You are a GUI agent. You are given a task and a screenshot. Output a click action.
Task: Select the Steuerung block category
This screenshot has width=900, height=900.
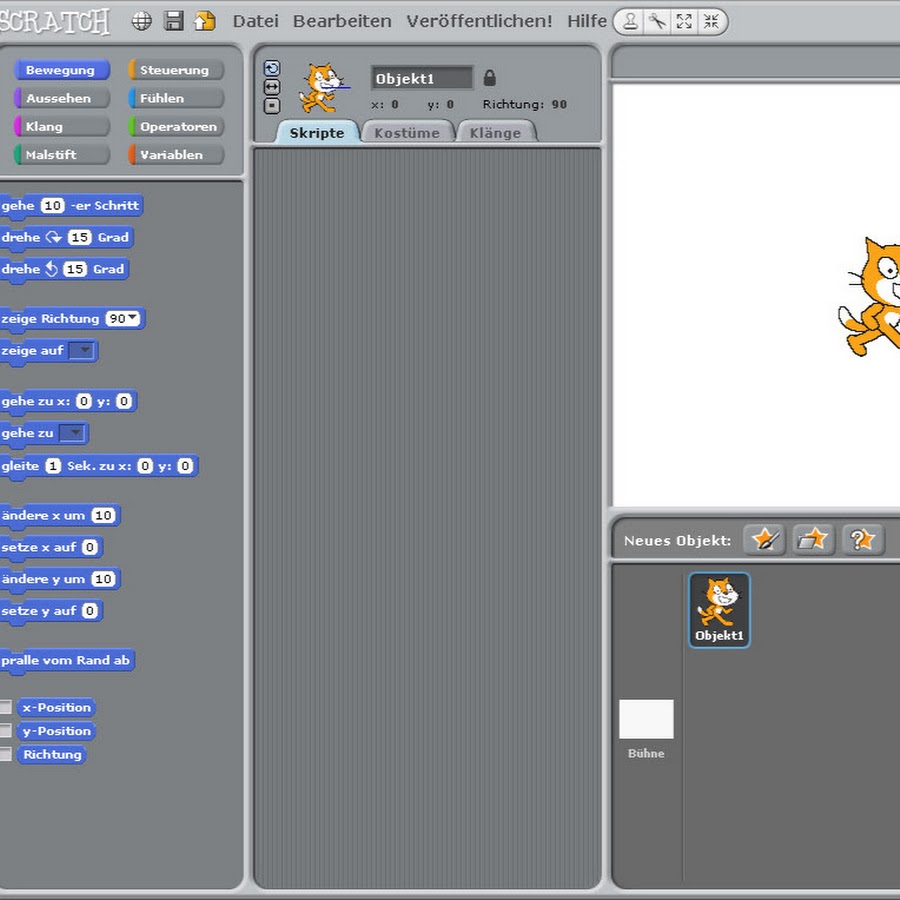(175, 70)
